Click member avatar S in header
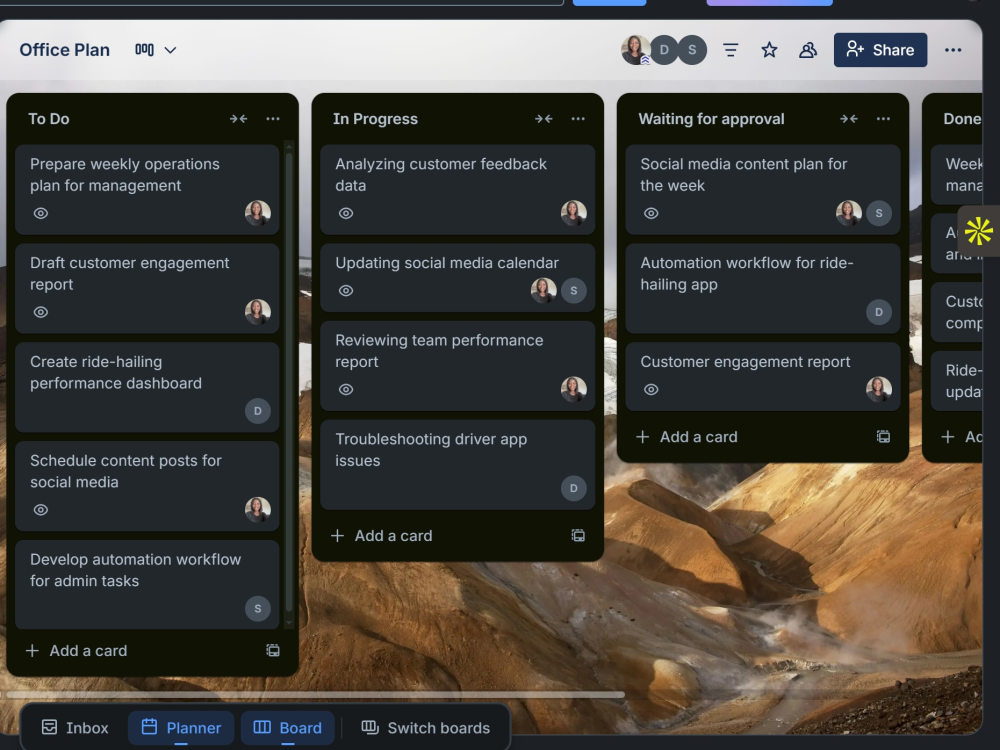 [x=692, y=50]
